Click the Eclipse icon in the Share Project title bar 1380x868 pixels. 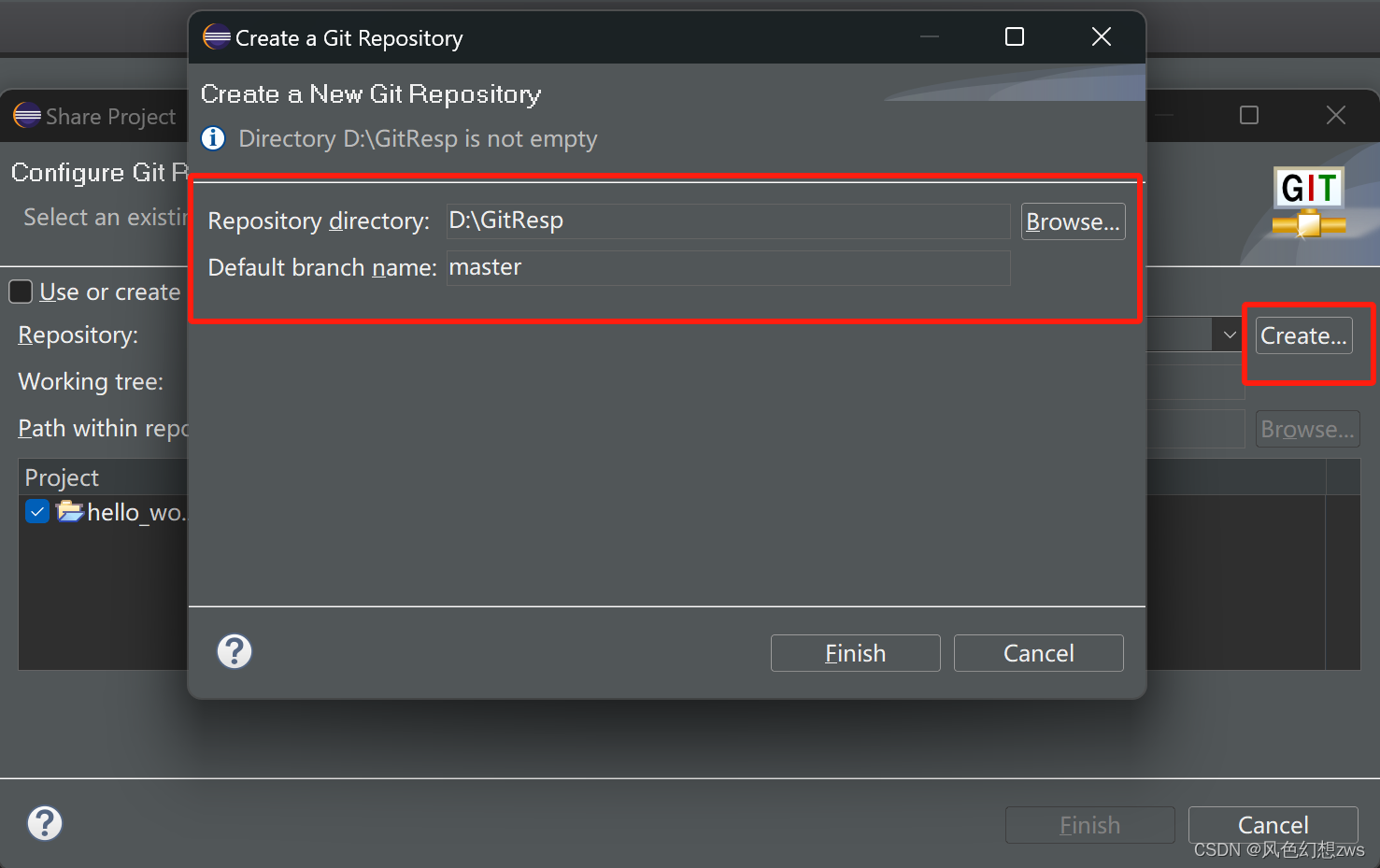point(27,116)
